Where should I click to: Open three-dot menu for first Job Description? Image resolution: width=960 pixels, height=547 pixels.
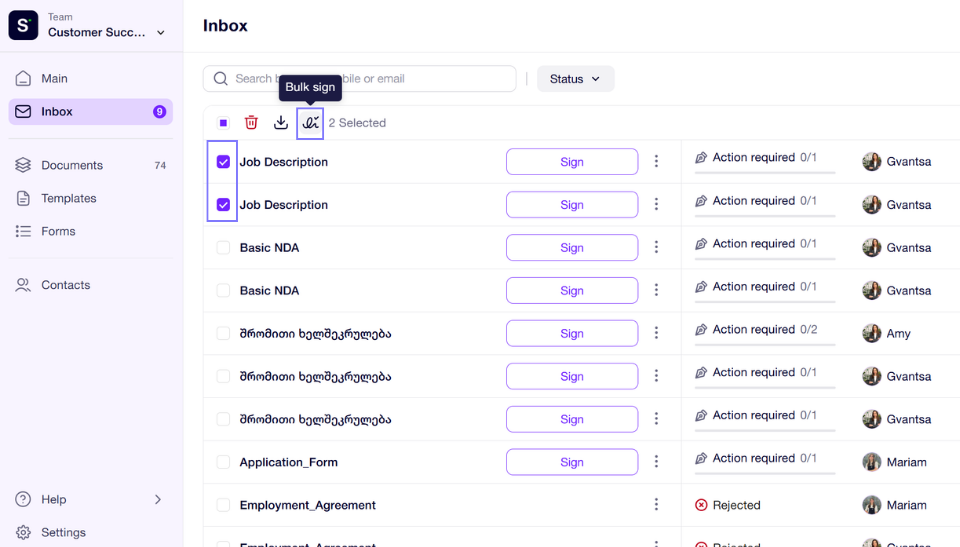[656, 161]
